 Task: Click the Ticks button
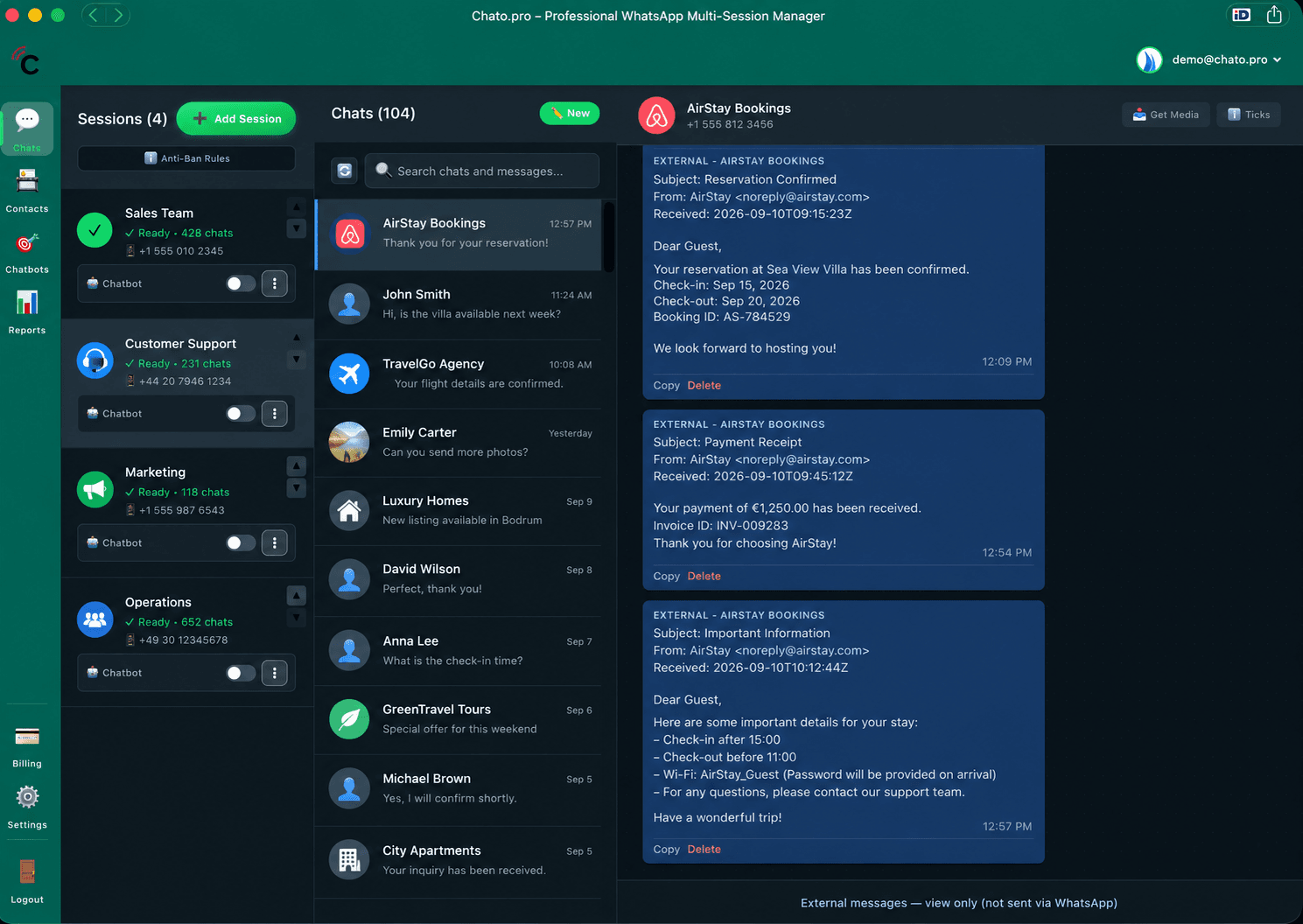coord(1249,115)
